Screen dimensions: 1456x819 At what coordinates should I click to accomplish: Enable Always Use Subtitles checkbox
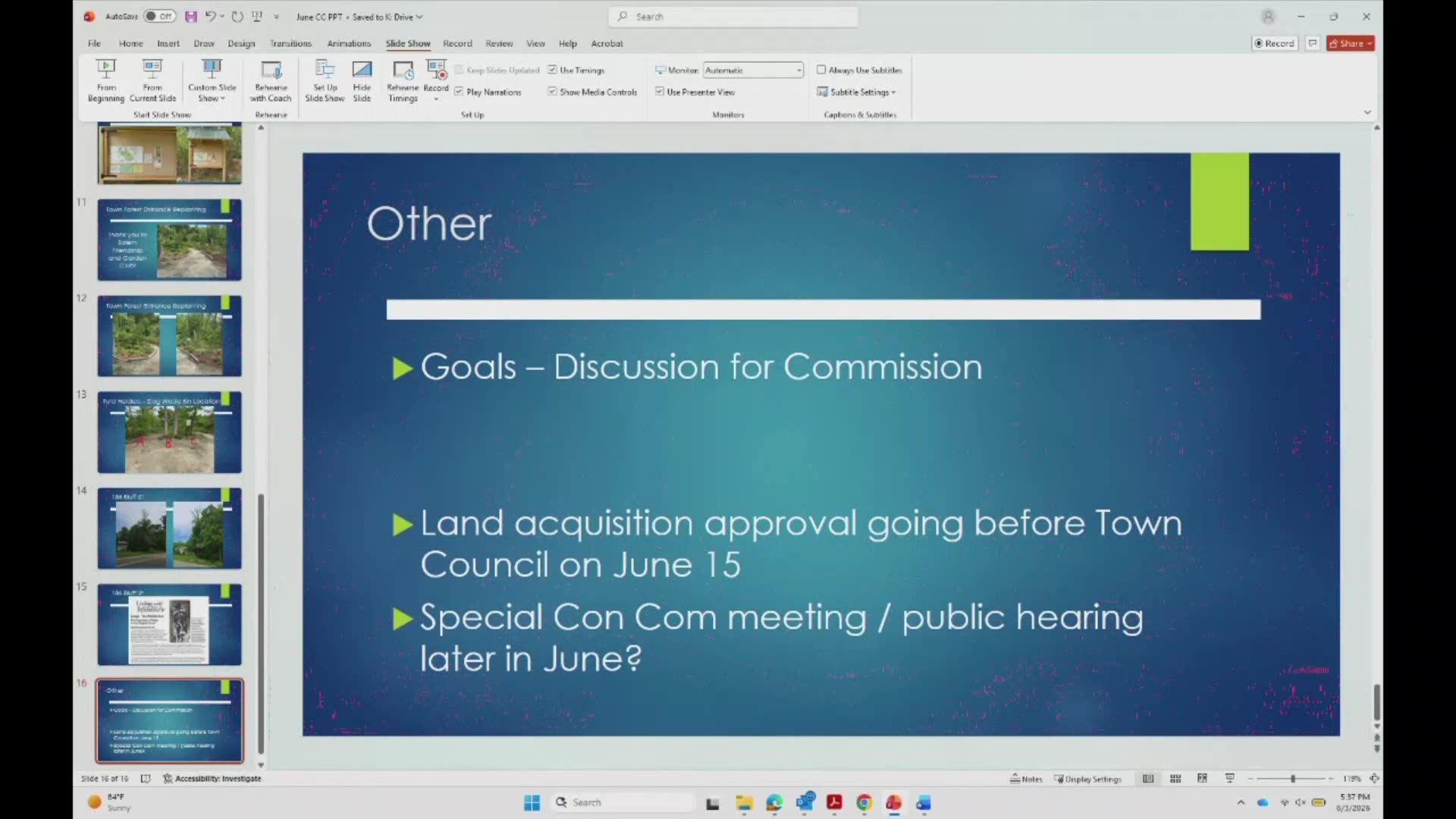pos(821,70)
